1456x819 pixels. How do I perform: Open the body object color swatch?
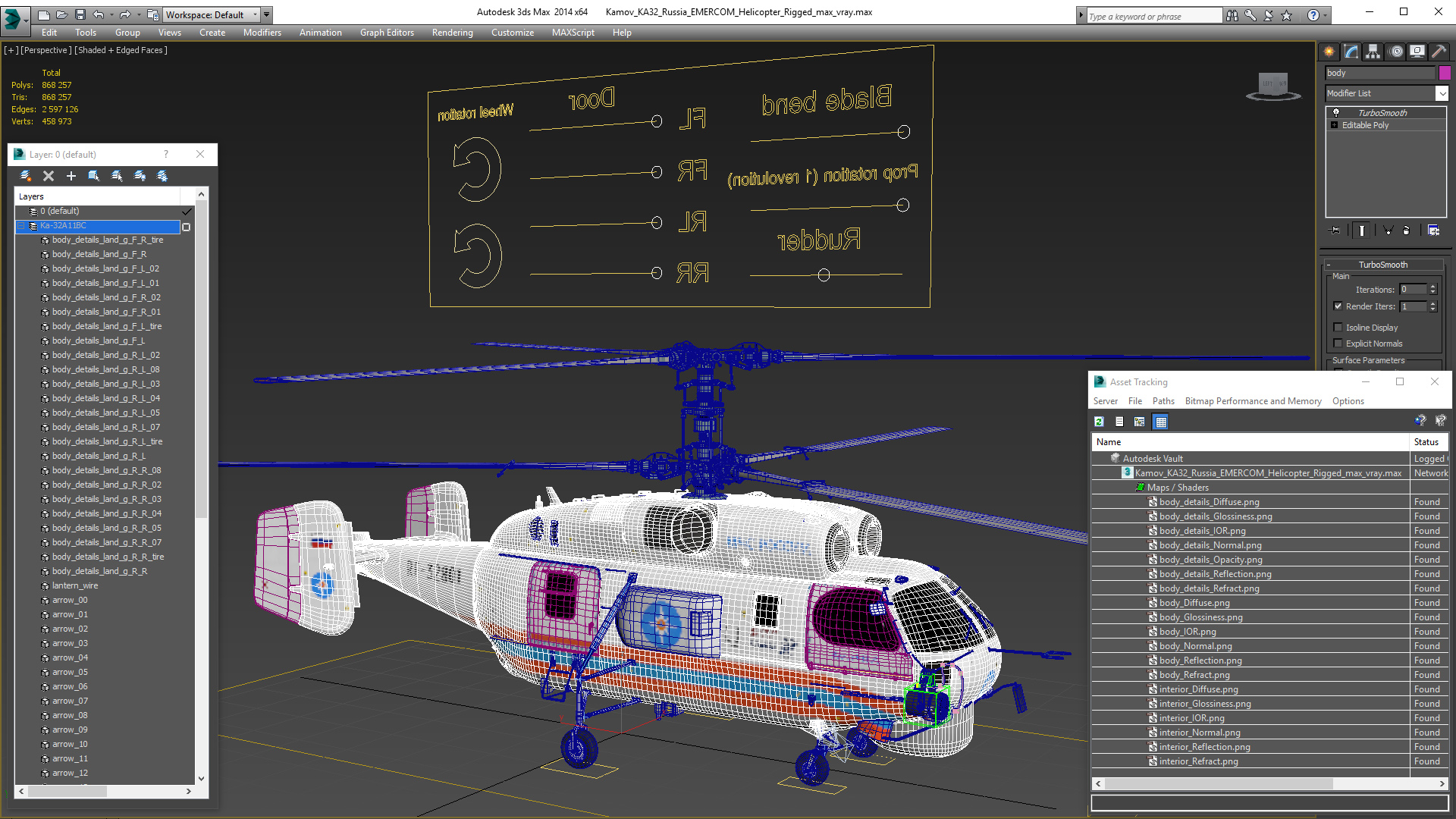[1445, 73]
